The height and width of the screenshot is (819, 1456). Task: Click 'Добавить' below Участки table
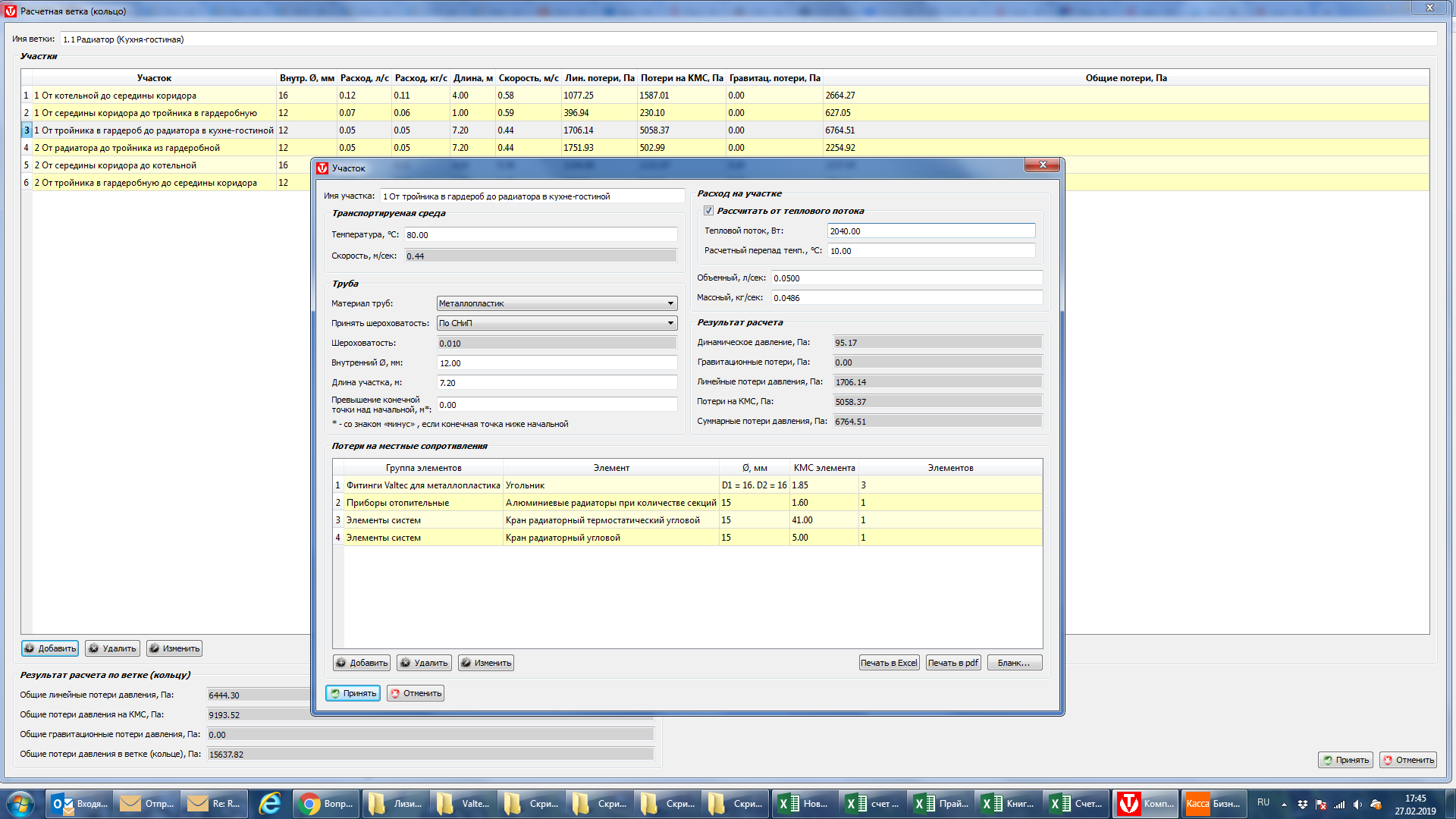[x=50, y=648]
